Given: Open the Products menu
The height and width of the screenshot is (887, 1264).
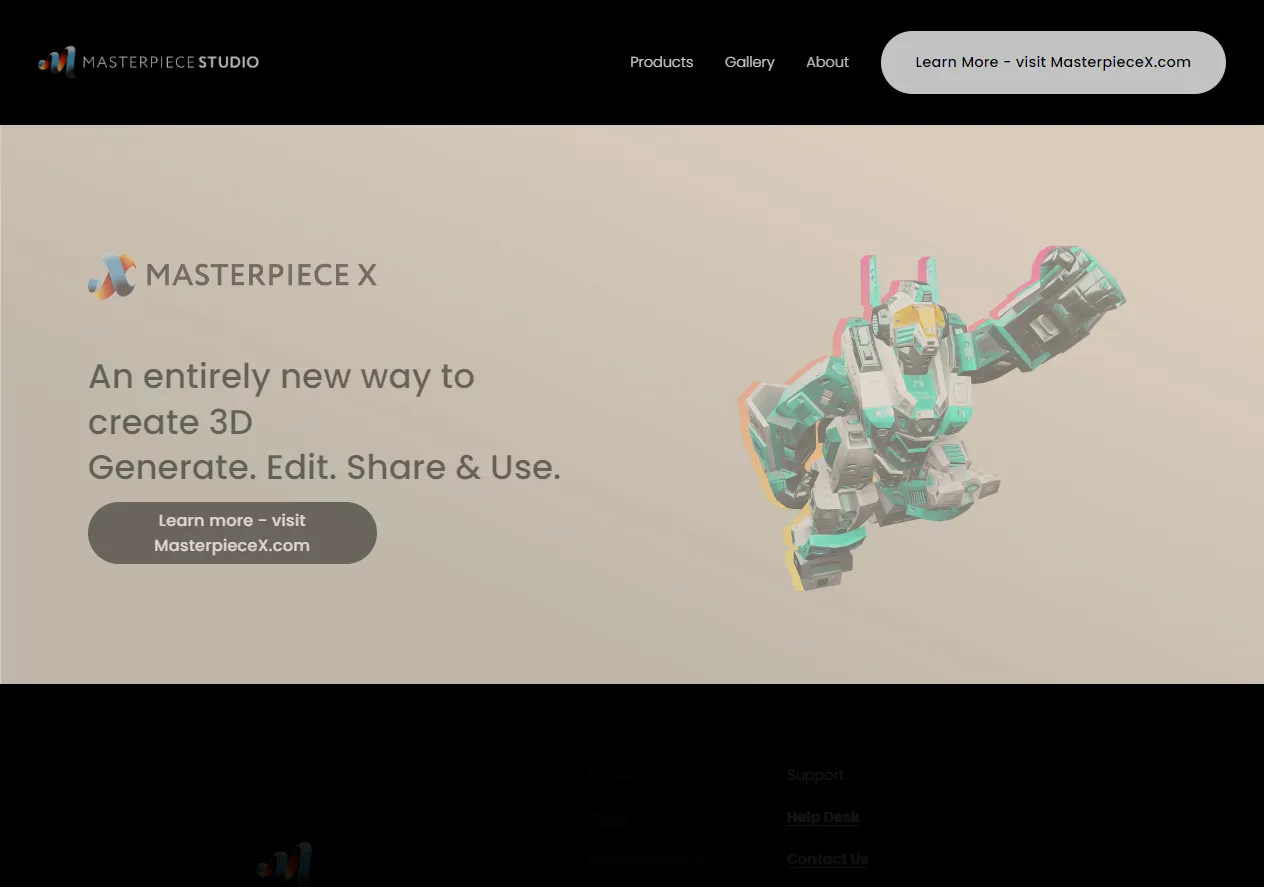Looking at the screenshot, I should [661, 62].
